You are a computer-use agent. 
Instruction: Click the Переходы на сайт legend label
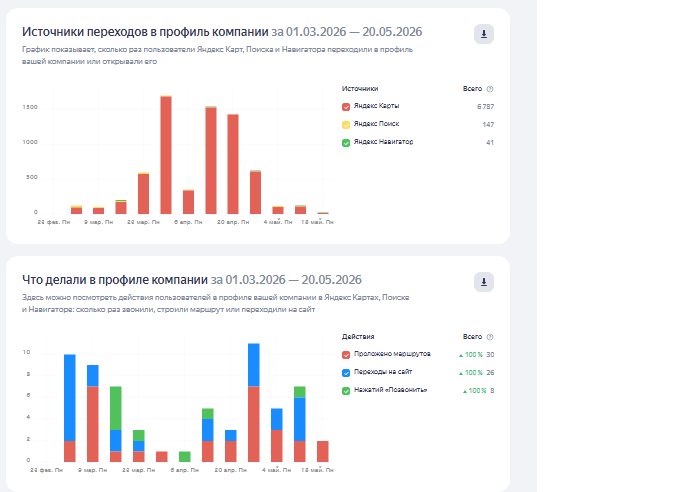(383, 372)
